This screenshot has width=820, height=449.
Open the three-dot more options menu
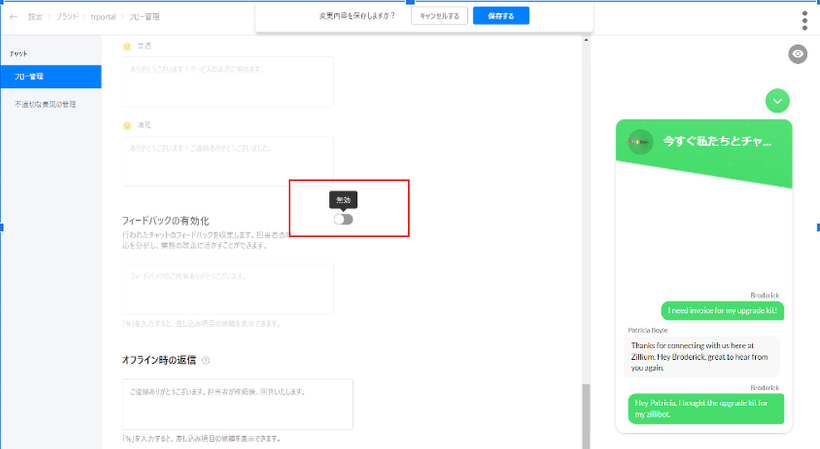click(804, 21)
